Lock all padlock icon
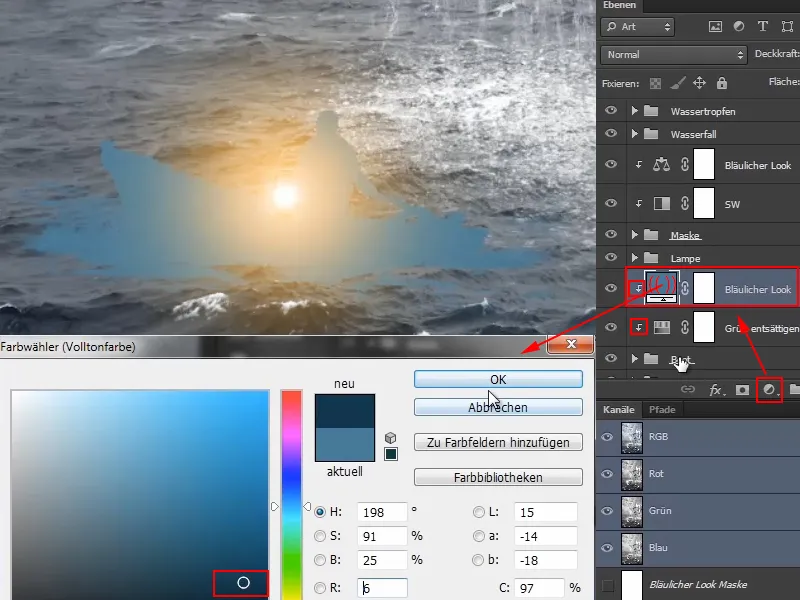The width and height of the screenshot is (800, 600). (x=721, y=83)
